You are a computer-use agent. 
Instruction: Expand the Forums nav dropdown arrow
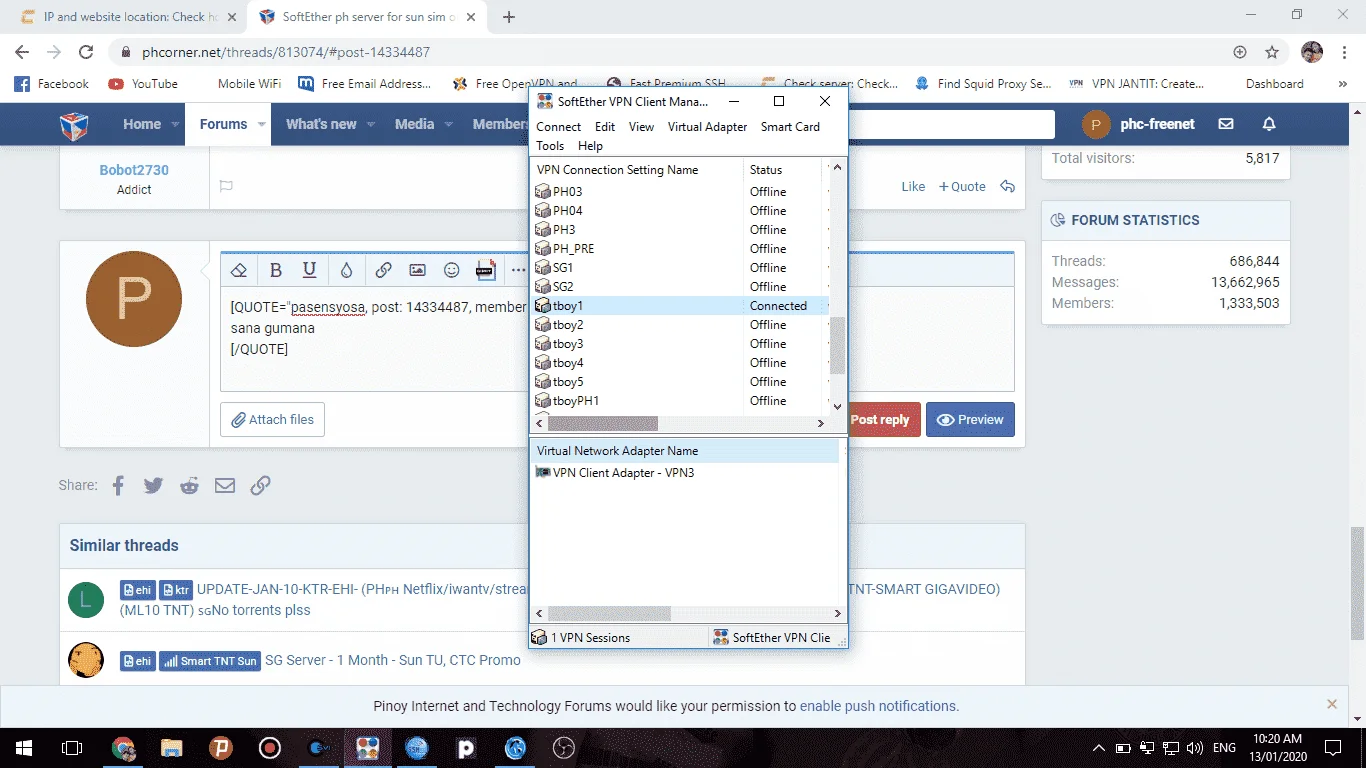coord(262,124)
